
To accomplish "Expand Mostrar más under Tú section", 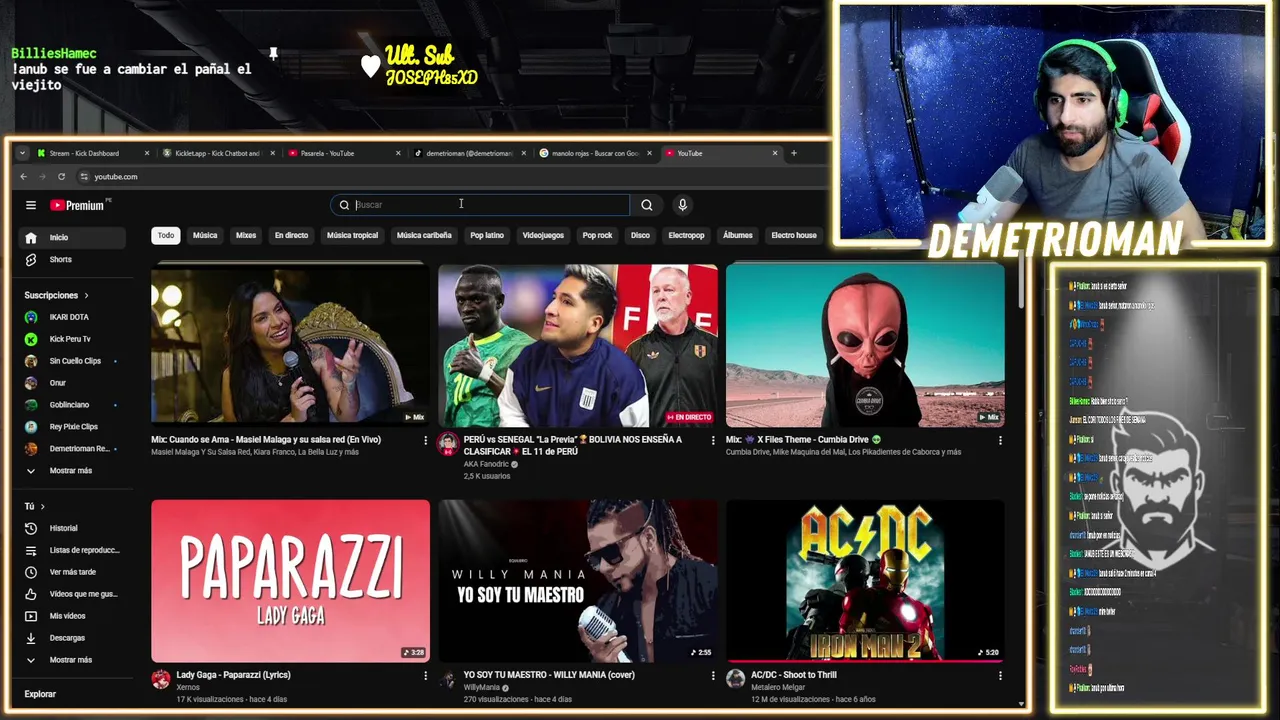I will [x=71, y=660].
